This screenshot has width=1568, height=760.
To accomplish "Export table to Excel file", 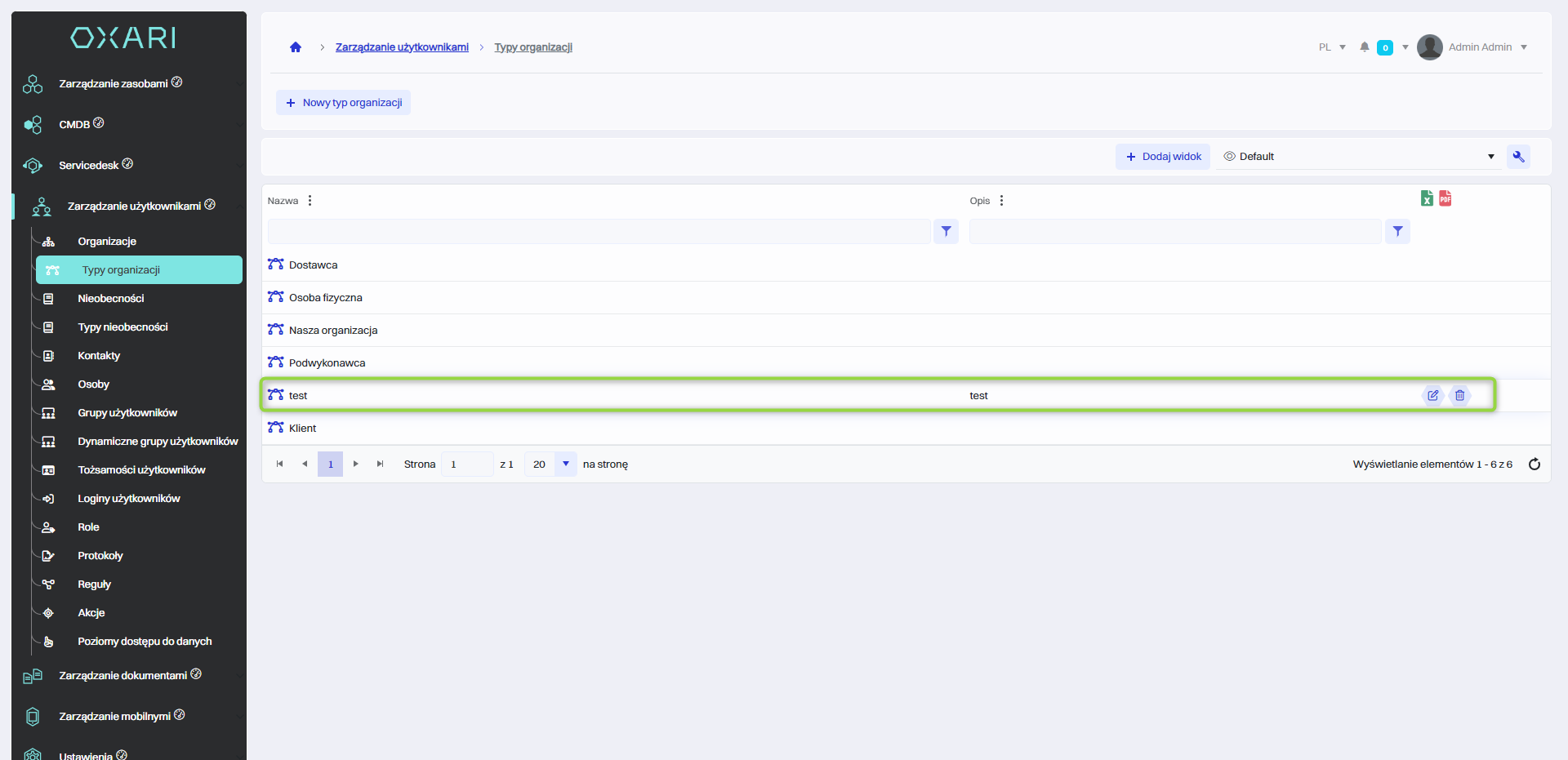I will 1427,198.
